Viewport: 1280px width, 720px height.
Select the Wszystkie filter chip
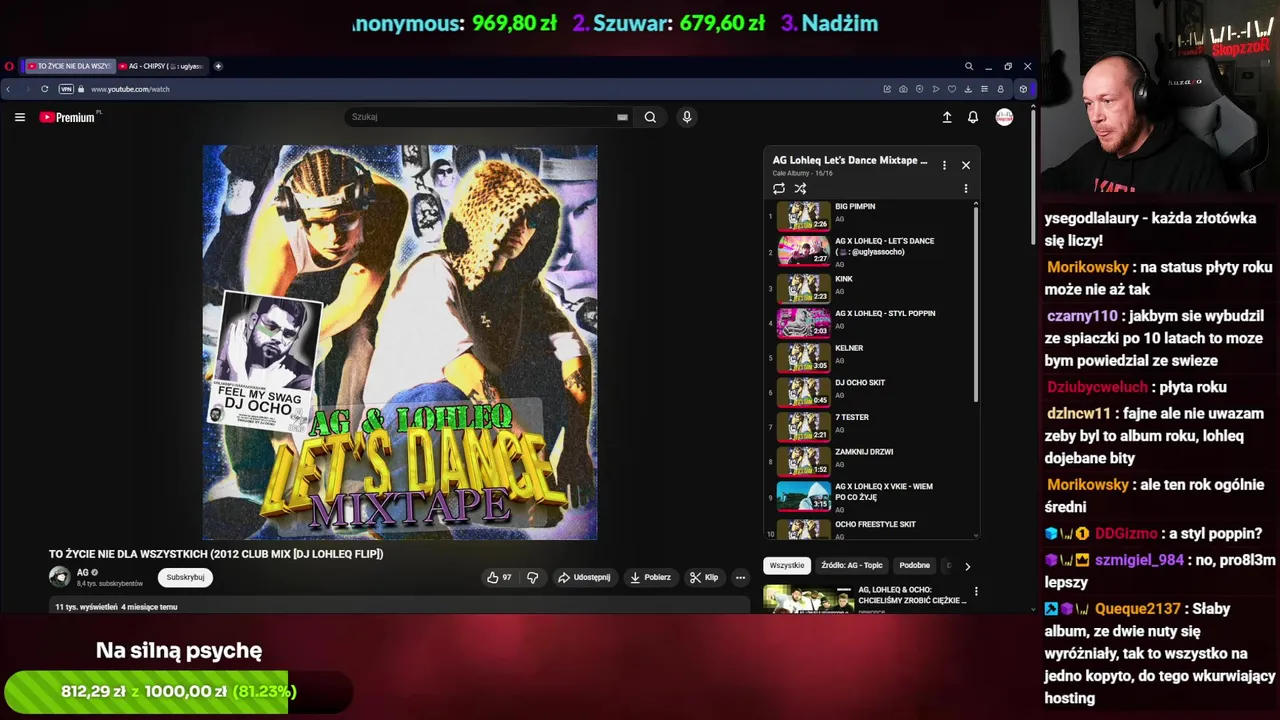pyautogui.click(x=787, y=566)
